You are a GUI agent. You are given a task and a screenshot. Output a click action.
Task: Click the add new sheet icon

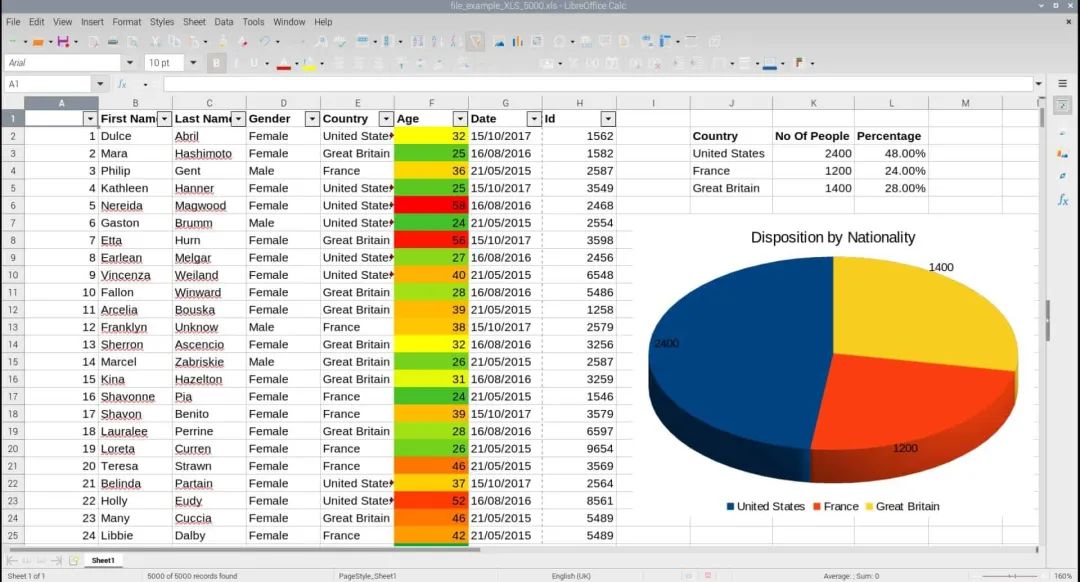pos(74,561)
